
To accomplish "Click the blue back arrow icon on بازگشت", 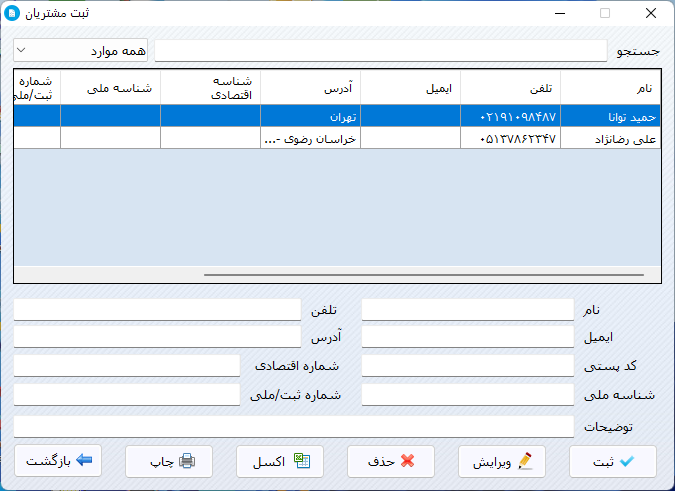I will tap(84, 460).
